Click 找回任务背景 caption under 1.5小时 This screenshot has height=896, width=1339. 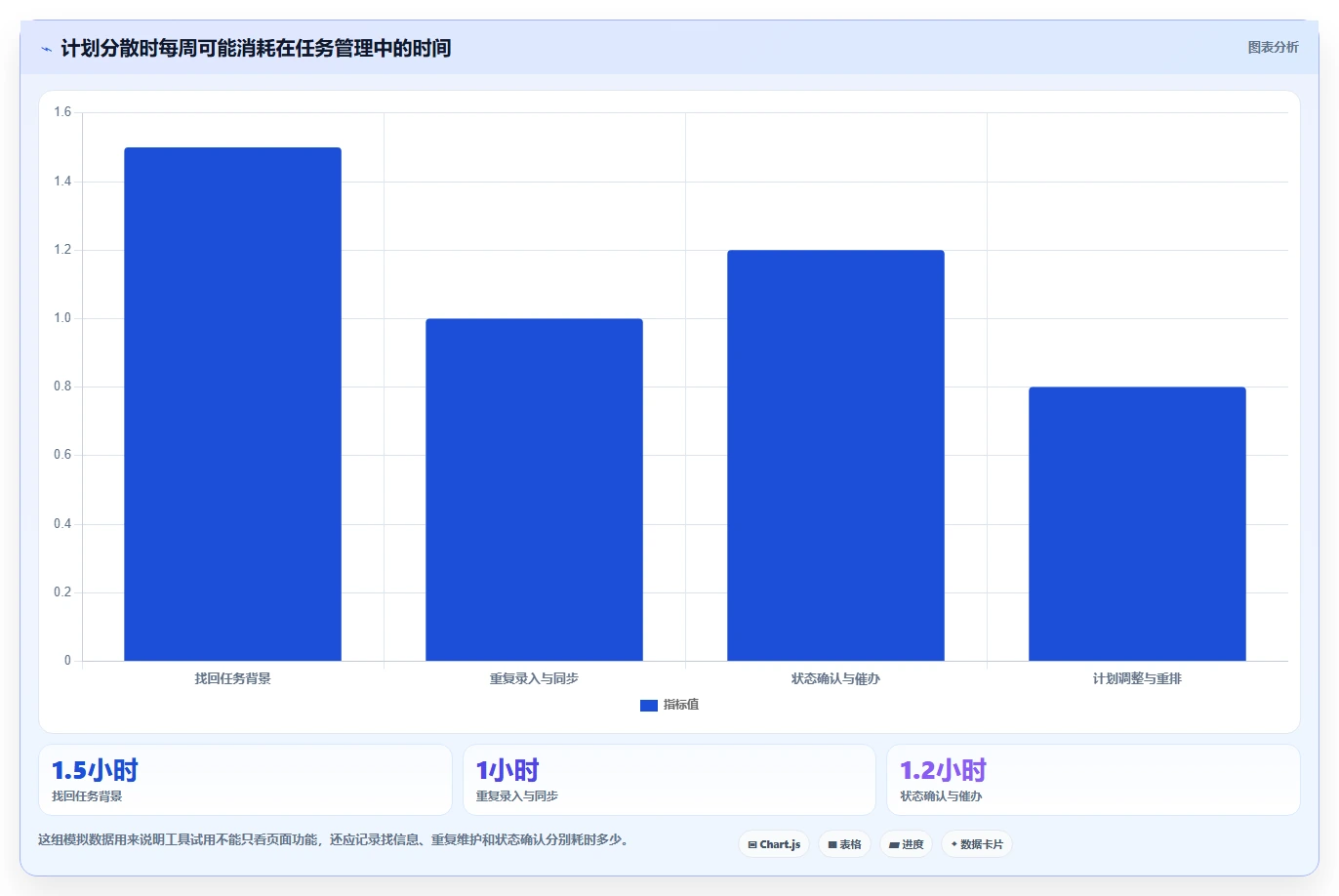pyautogui.click(x=87, y=796)
